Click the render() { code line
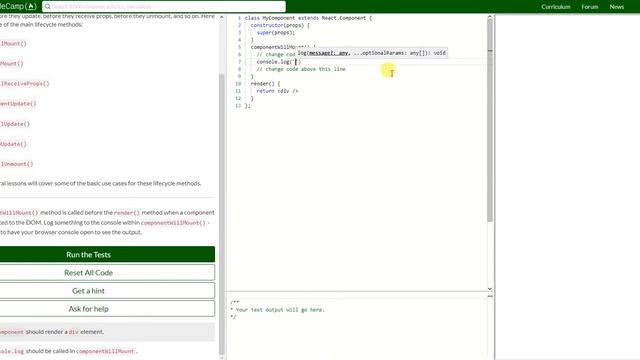This screenshot has width=640, height=360. 265,84
